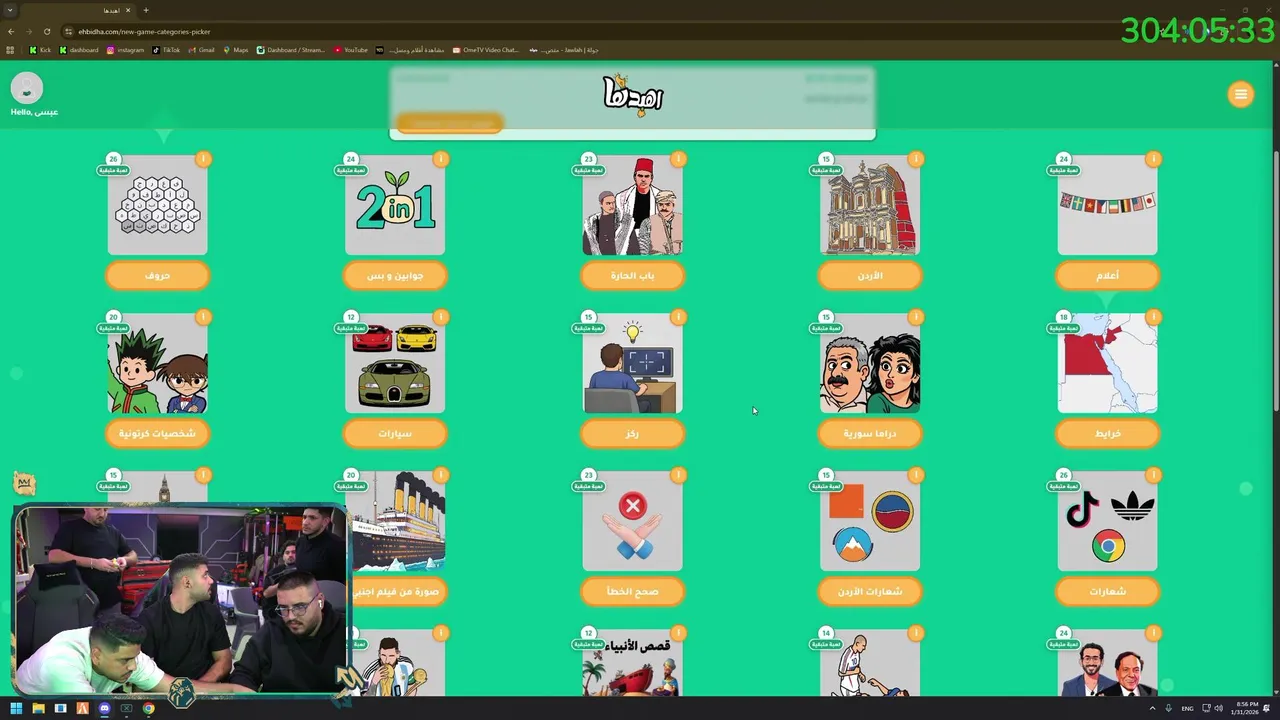Select the شخصيات كرتونية category button
Screen dimensions: 1280x720
pos(157,433)
